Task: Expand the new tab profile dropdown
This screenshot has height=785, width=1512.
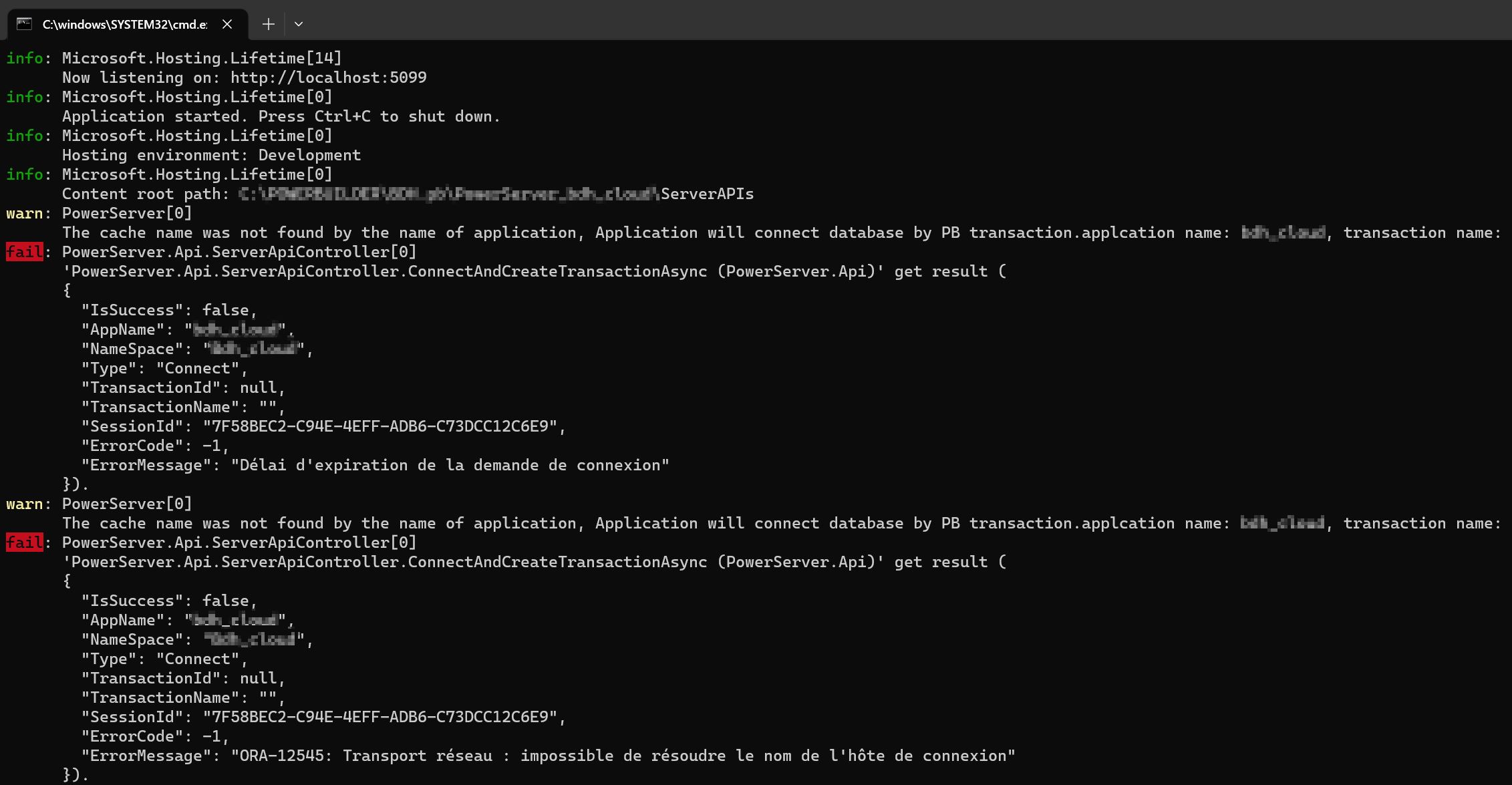Action: [299, 24]
